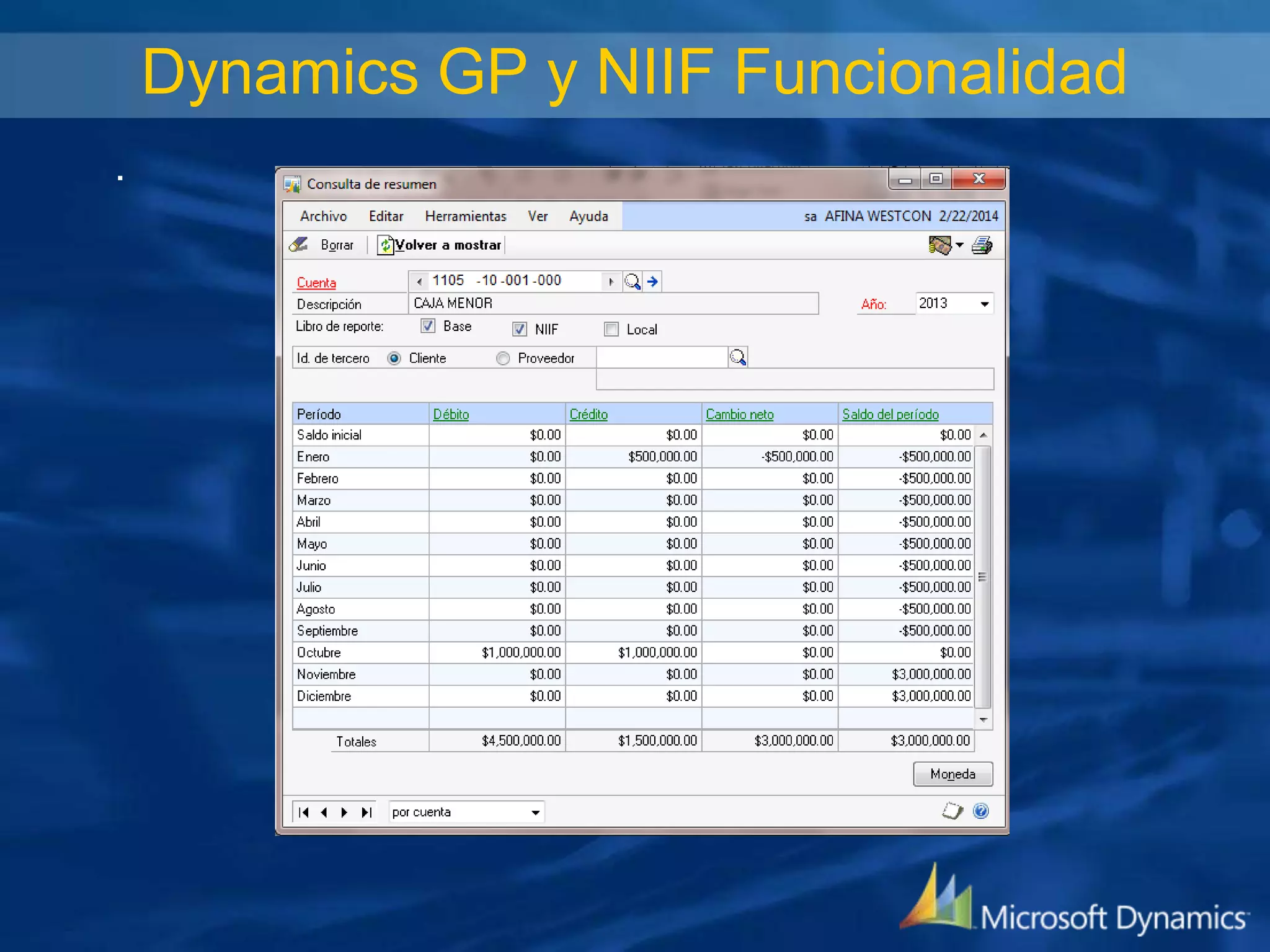Click the Crédito column header link
The height and width of the screenshot is (952, 1270).
point(588,414)
